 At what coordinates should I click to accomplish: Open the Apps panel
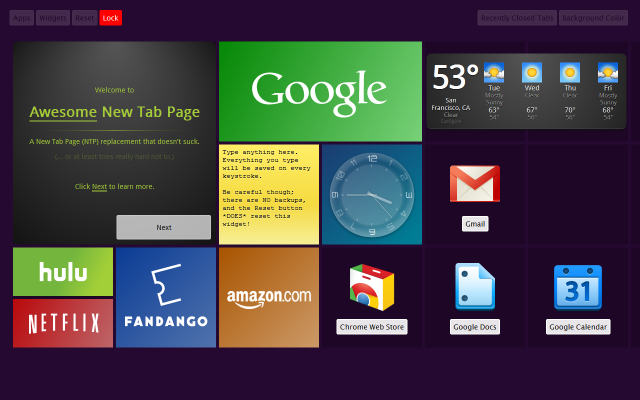22,18
